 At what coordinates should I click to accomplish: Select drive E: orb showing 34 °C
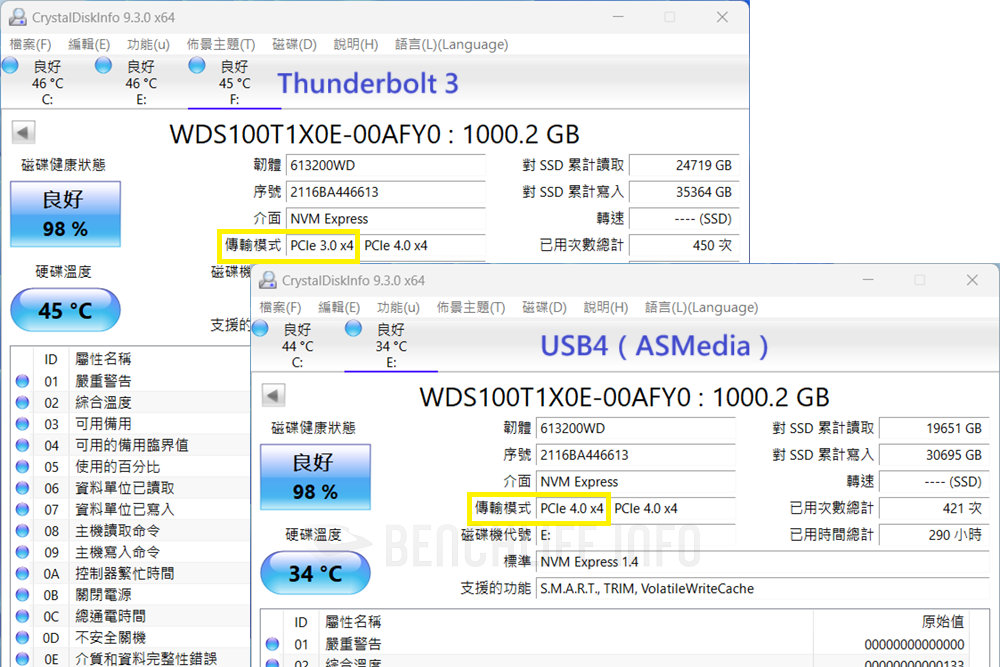coord(354,328)
